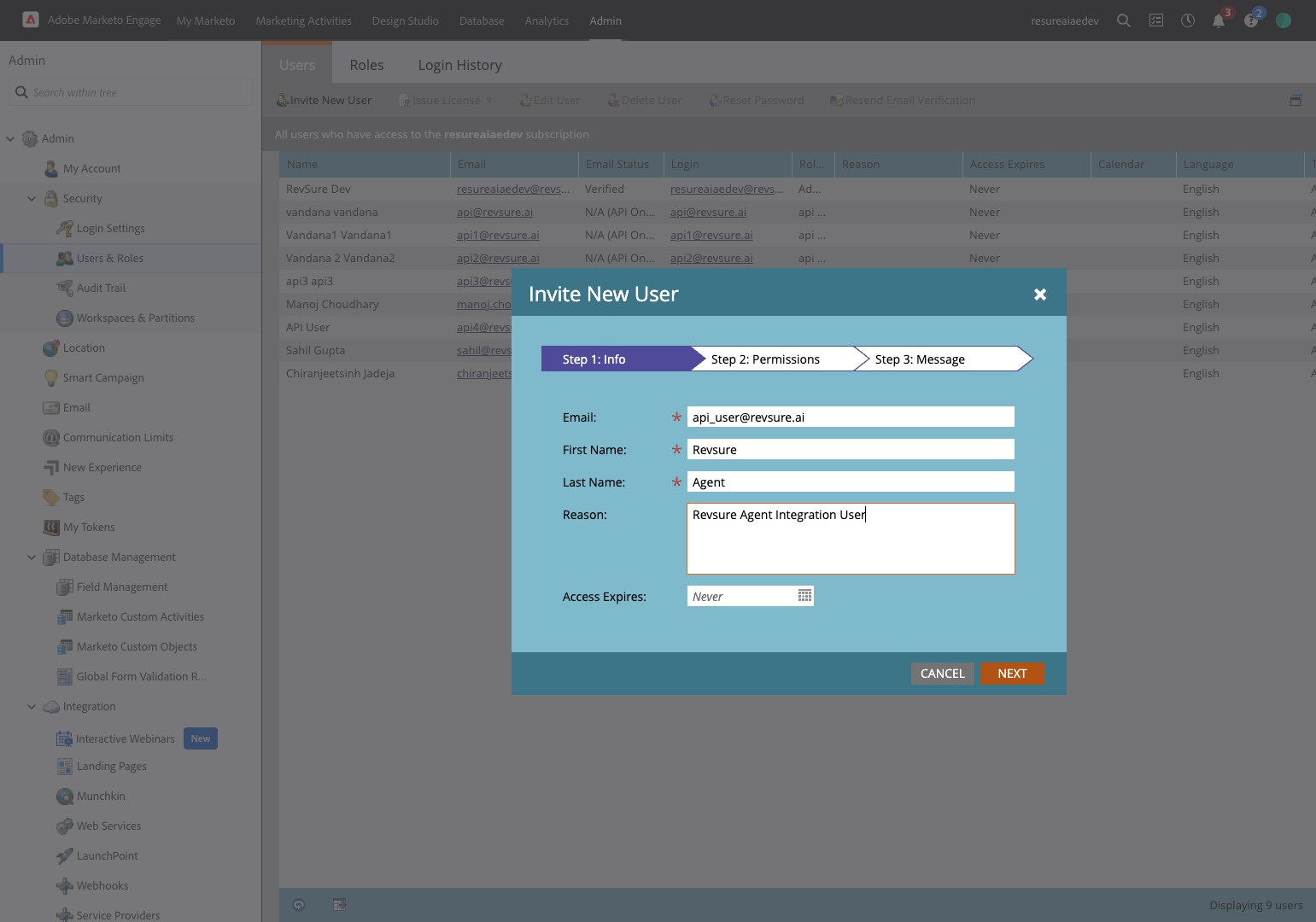Click api1@revsure.ai email link
Image resolution: width=1316 pixels, height=922 pixels.
[498, 236]
